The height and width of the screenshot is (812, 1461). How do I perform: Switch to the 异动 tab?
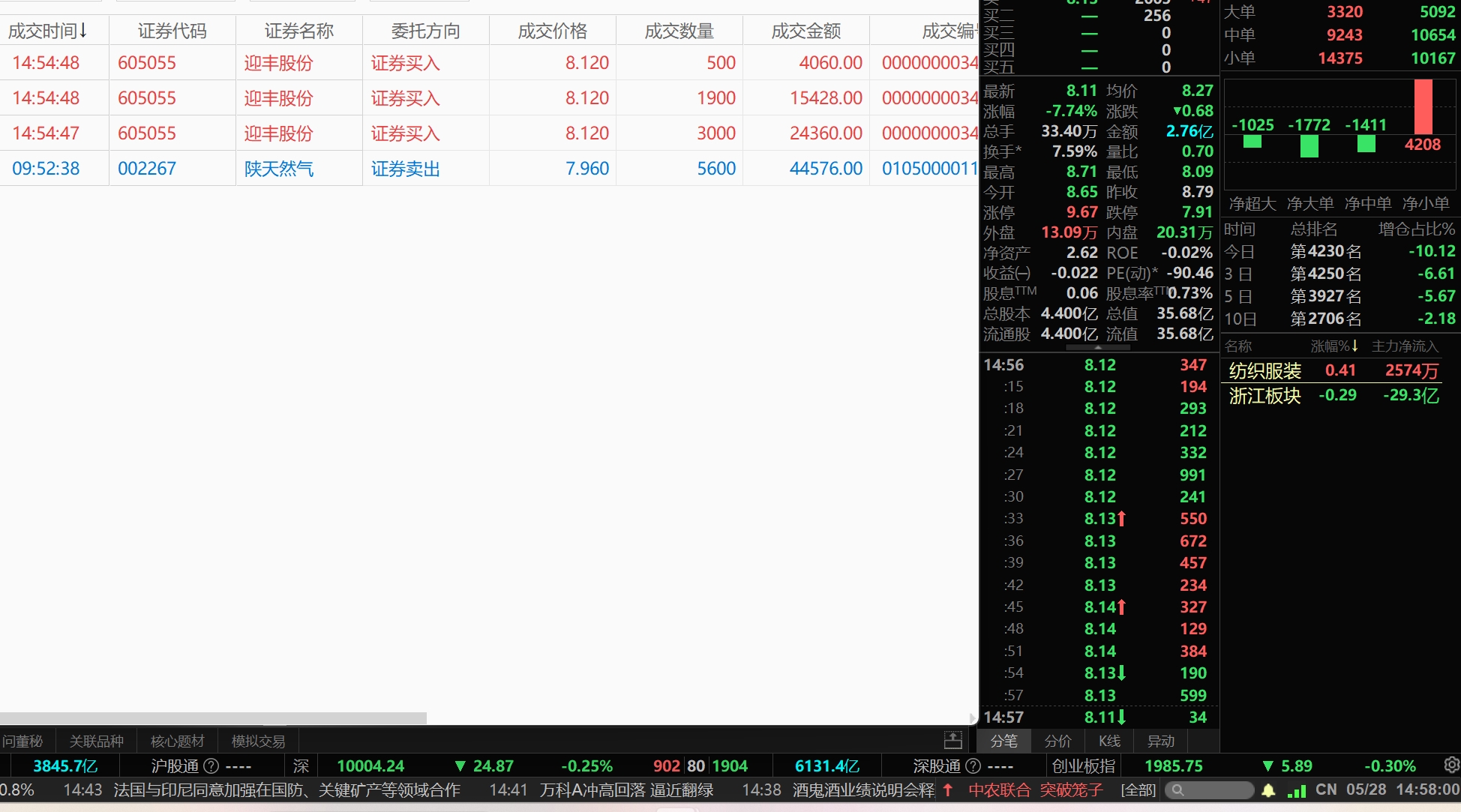pyautogui.click(x=1161, y=741)
